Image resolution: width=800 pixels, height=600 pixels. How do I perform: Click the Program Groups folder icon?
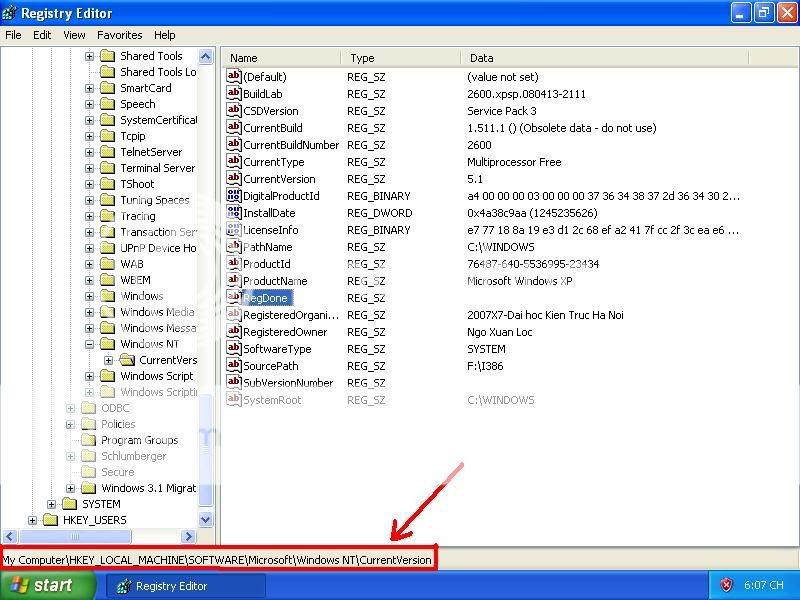coord(89,440)
